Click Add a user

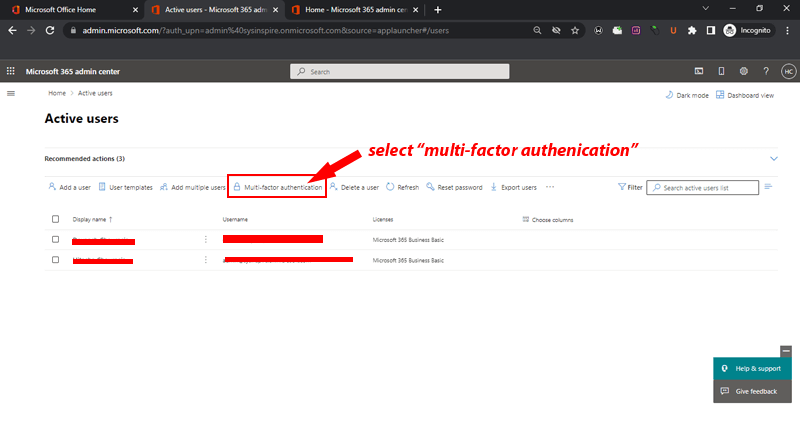[69, 187]
